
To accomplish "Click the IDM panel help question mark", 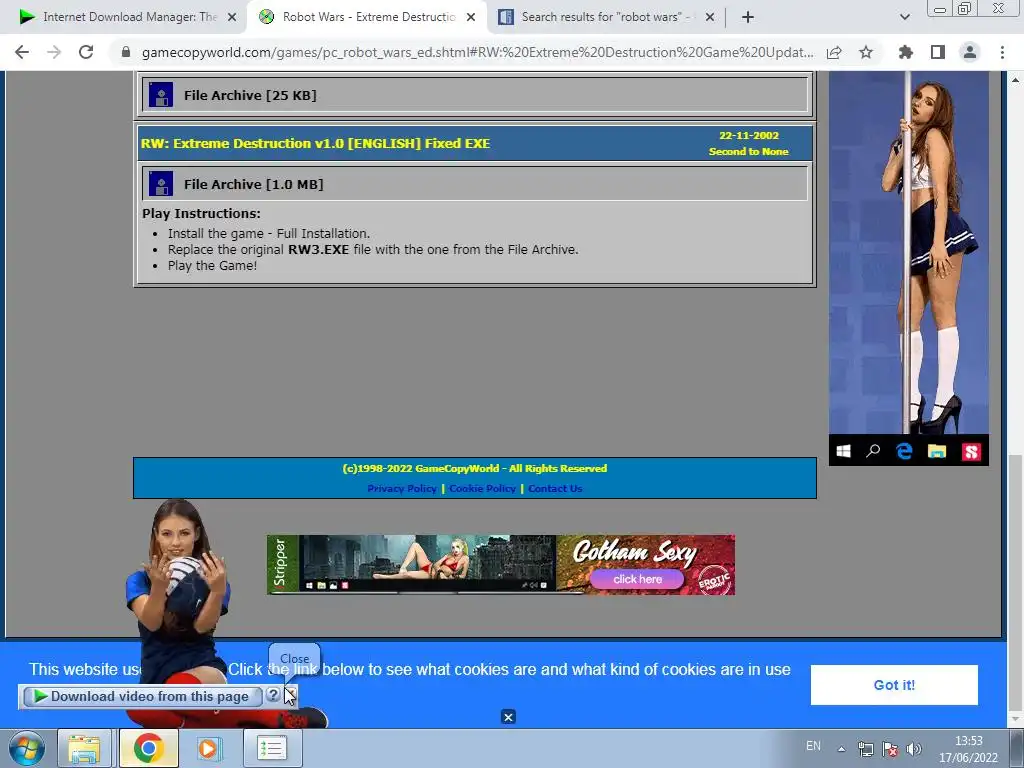I will pyautogui.click(x=273, y=696).
